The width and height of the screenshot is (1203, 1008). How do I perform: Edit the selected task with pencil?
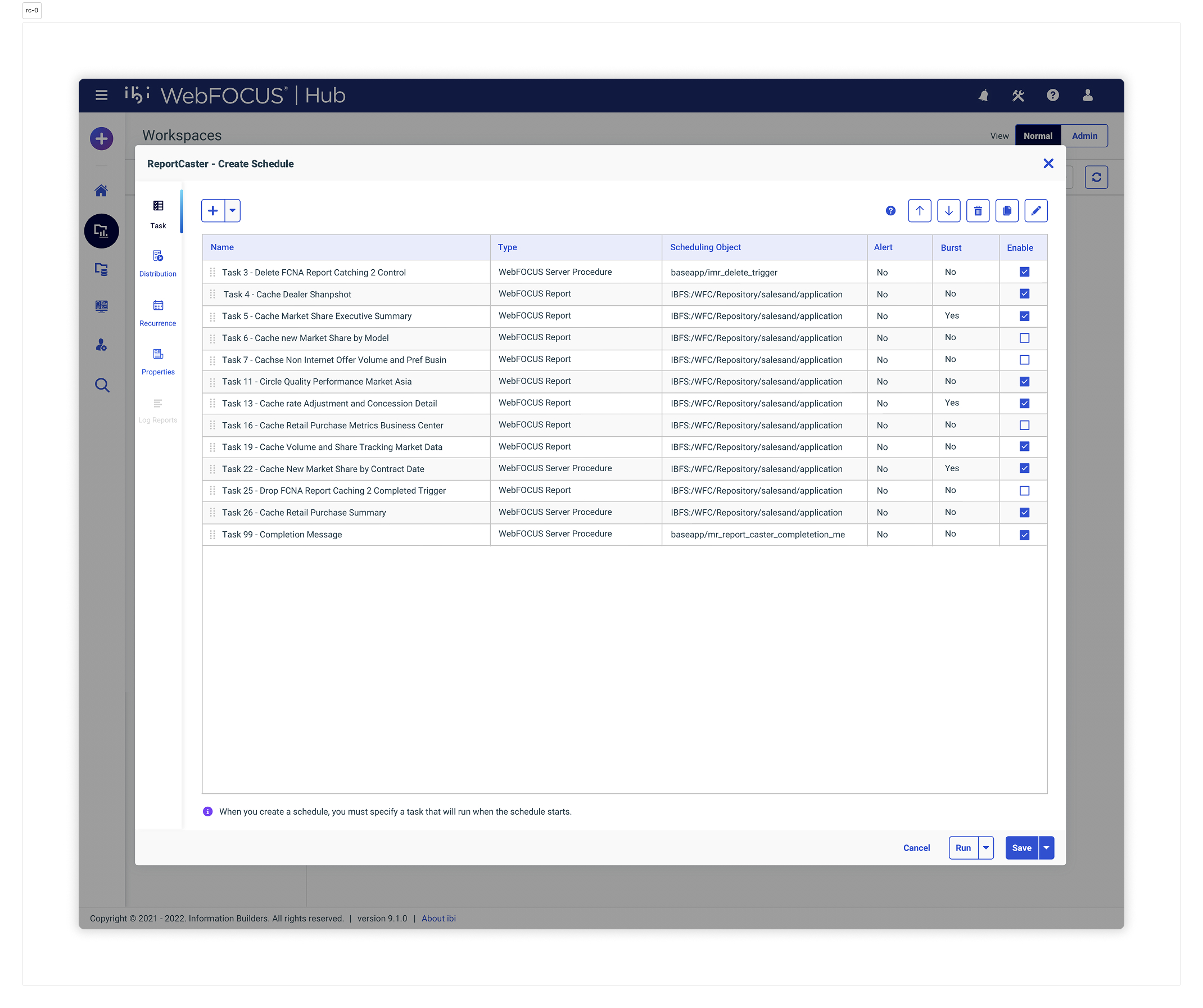click(1036, 211)
